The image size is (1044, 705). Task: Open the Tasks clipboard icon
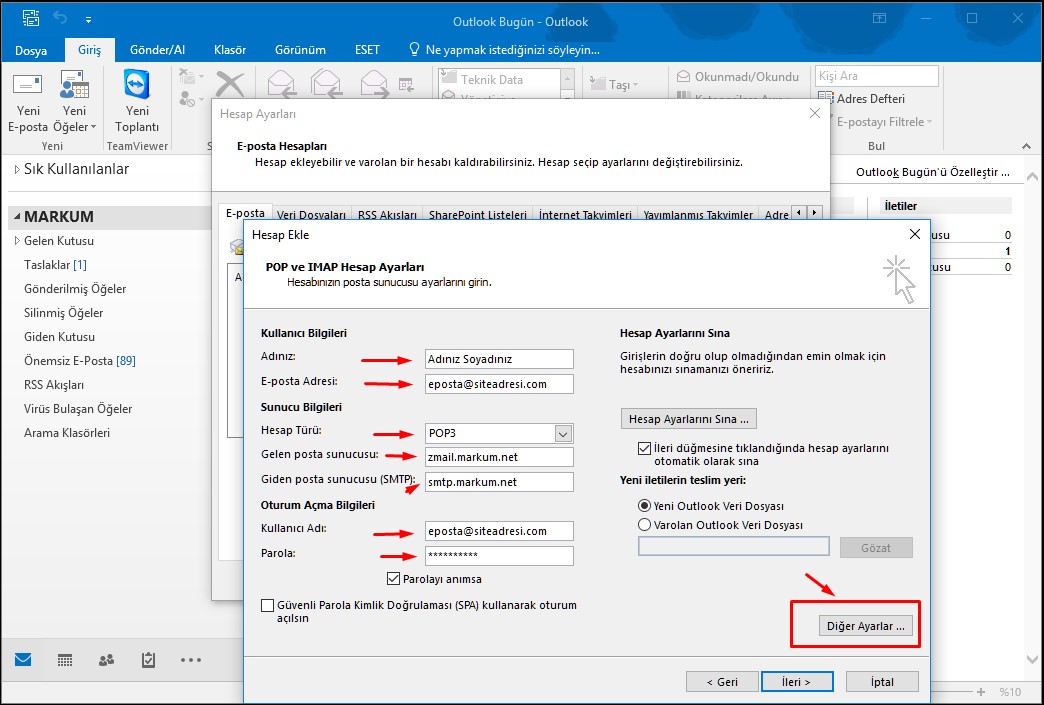pyautogui.click(x=148, y=660)
